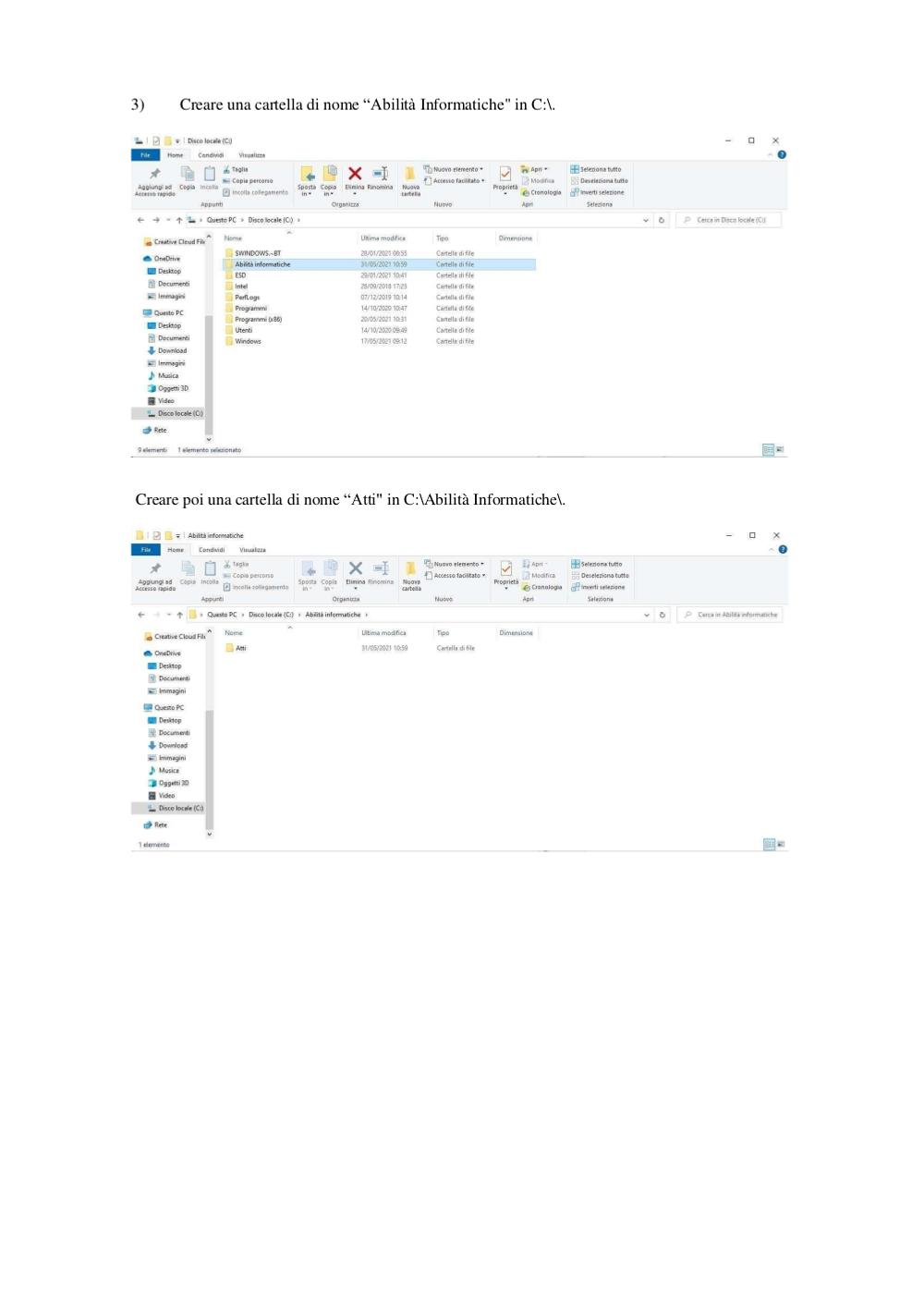This screenshot has width=924, height=1306.
Task: Select the PerfLogs folder in Disco locale (C:) list
Action: (379, 298)
